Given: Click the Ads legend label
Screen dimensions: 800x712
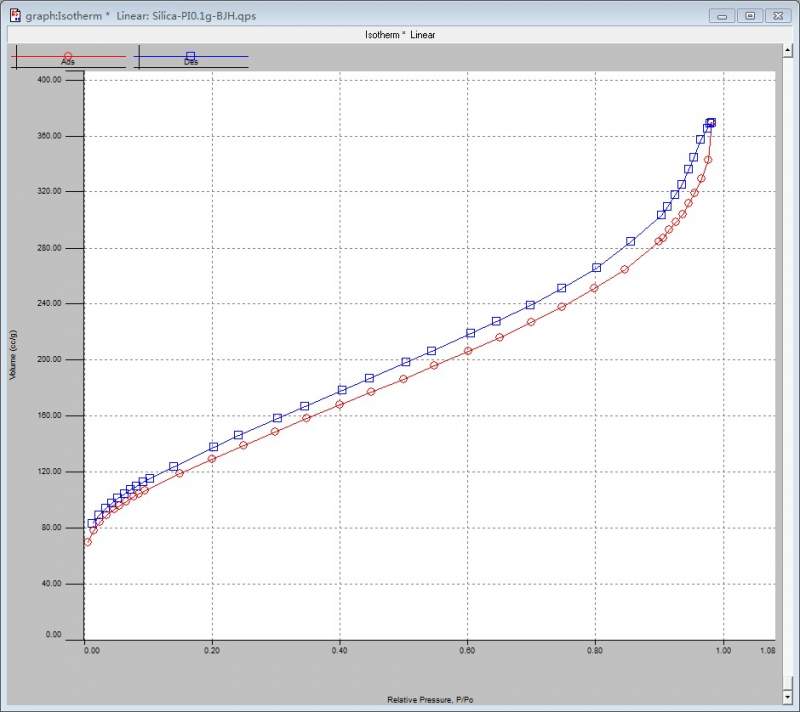Looking at the screenshot, I should point(68,62).
